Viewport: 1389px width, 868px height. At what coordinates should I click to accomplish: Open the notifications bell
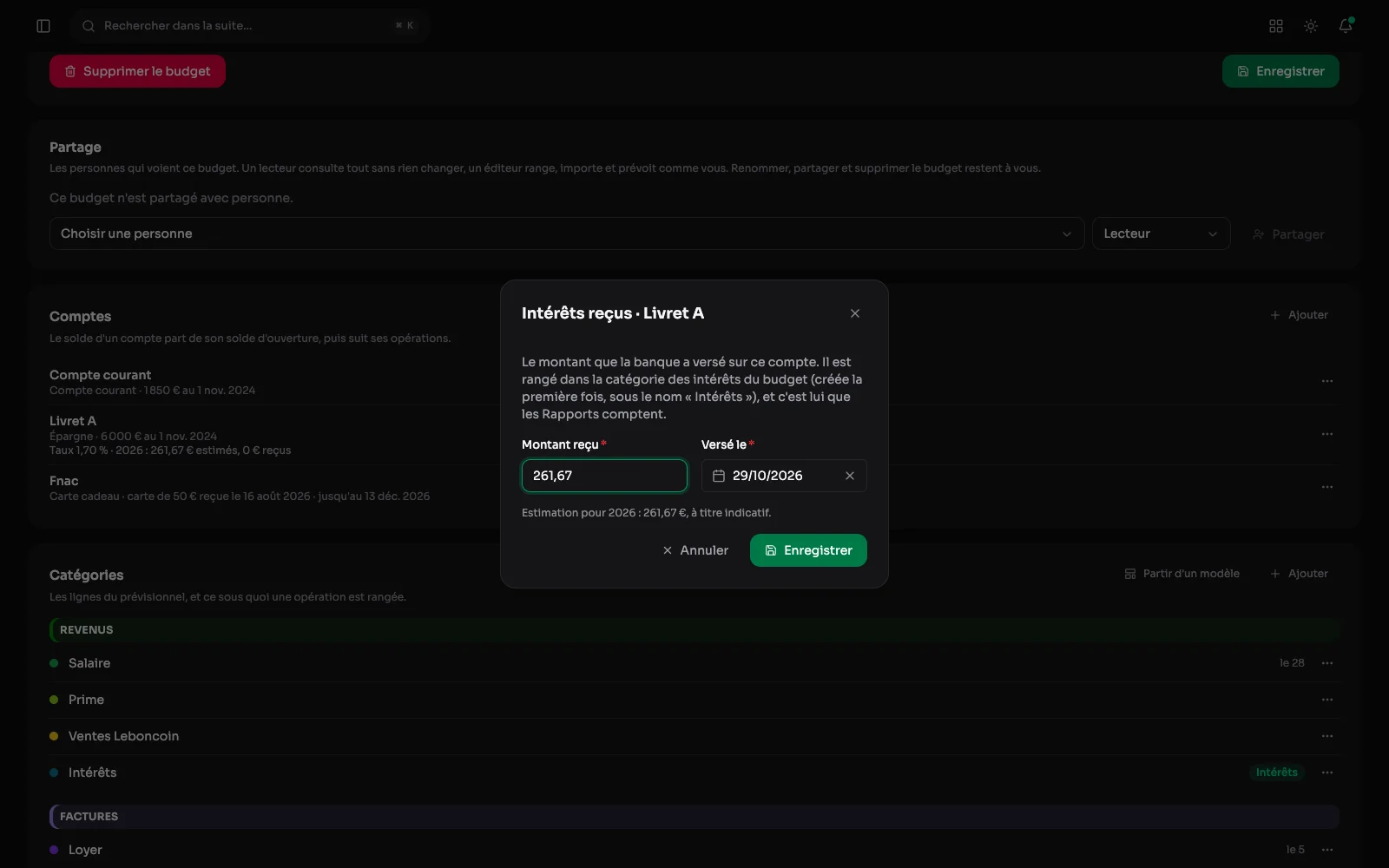tap(1346, 26)
